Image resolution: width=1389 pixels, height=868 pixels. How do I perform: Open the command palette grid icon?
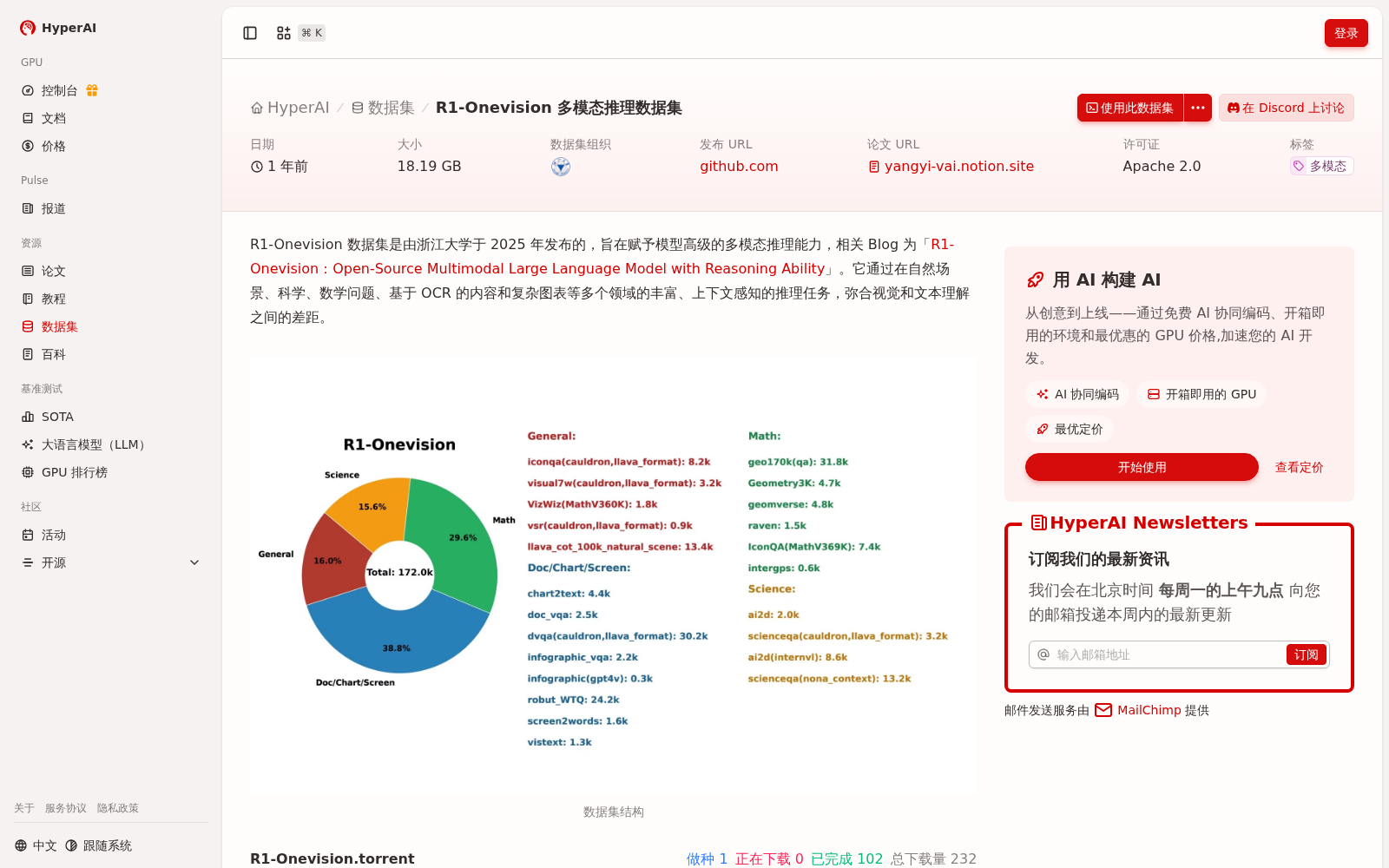[284, 33]
